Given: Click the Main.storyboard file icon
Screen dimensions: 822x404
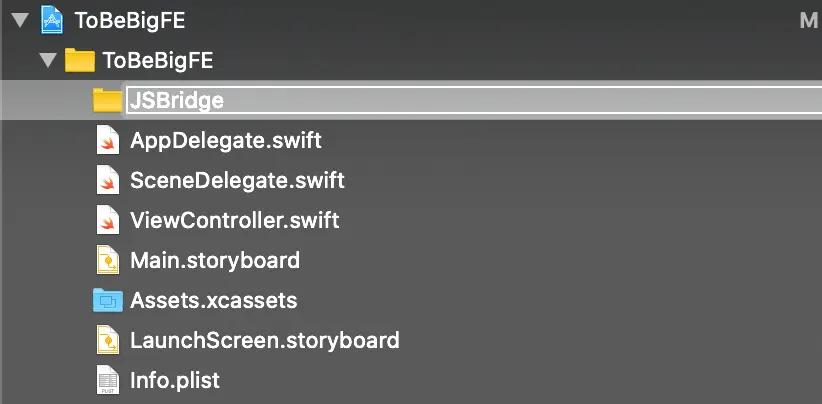Looking at the screenshot, I should point(108,261).
